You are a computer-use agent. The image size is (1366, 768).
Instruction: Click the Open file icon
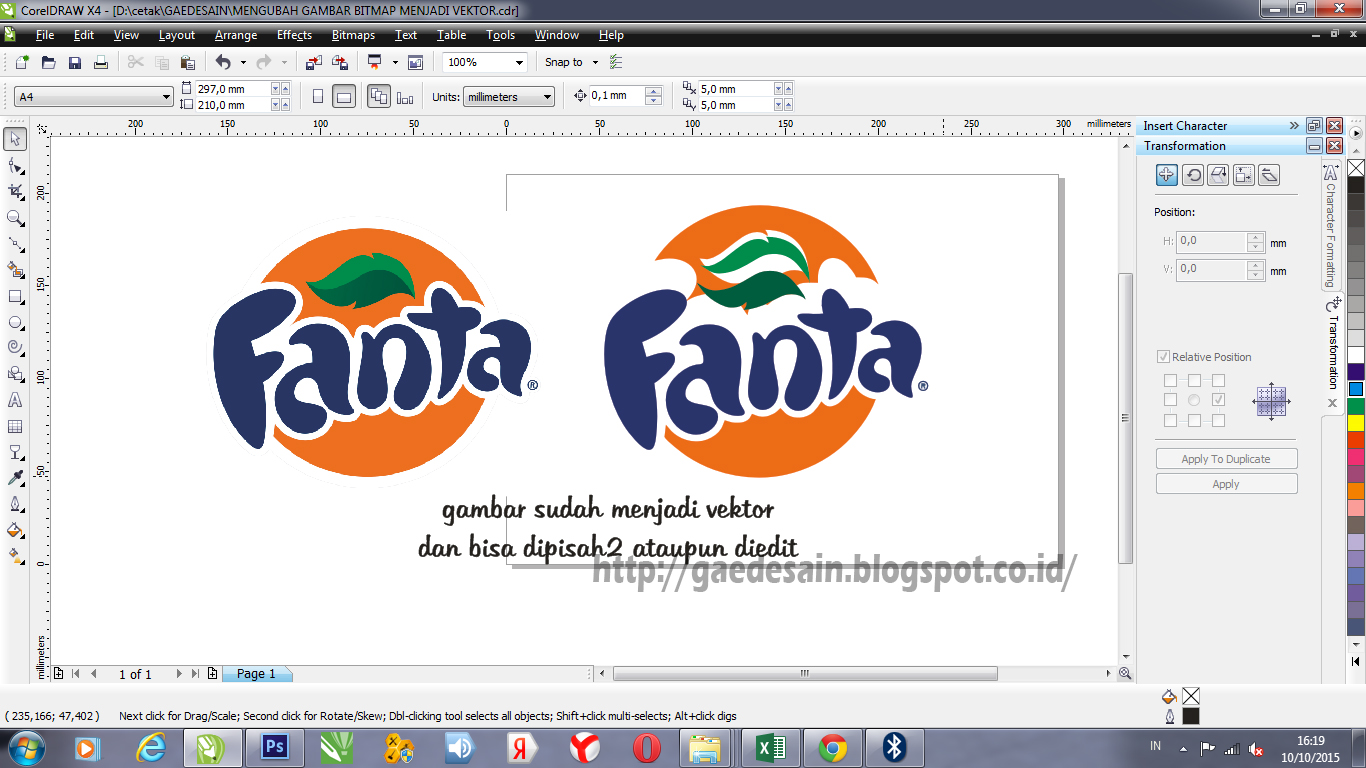48,62
